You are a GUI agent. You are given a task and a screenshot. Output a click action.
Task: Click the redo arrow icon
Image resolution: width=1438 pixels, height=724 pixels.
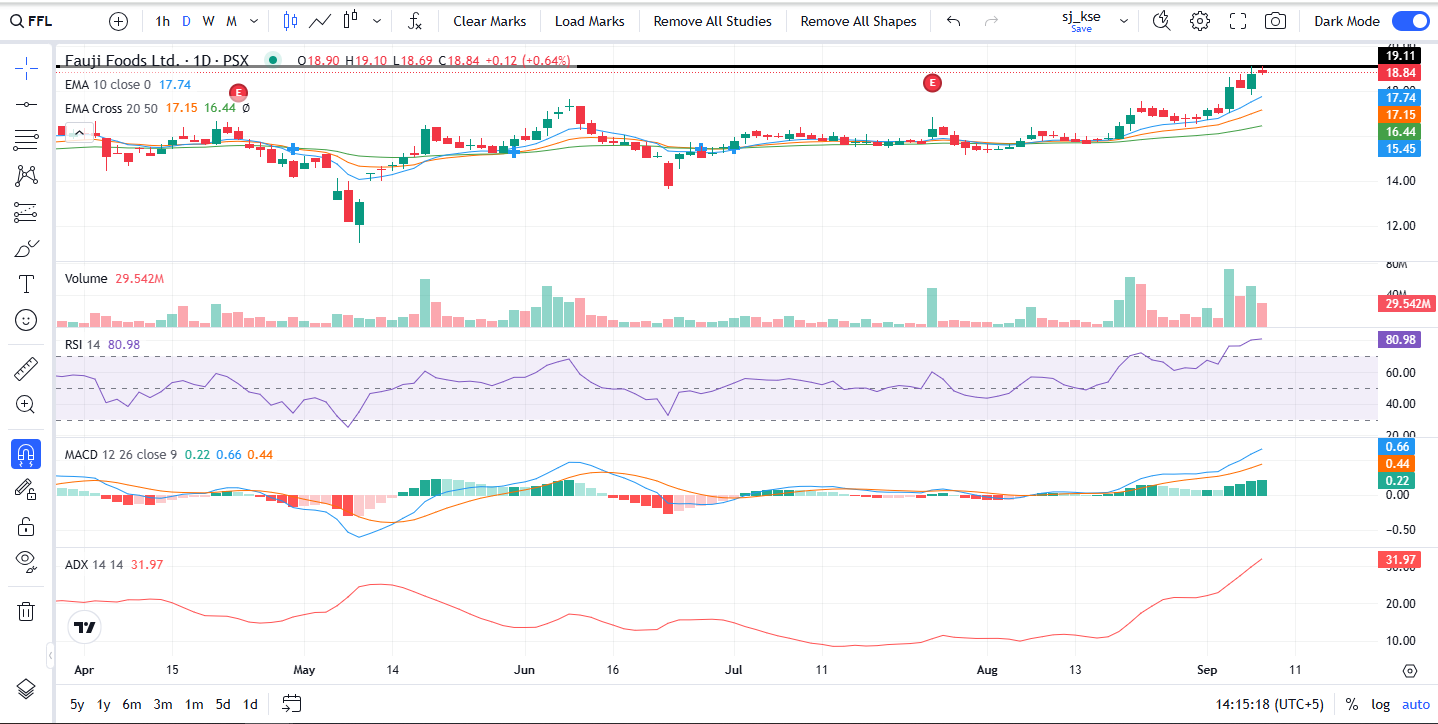coord(991,21)
